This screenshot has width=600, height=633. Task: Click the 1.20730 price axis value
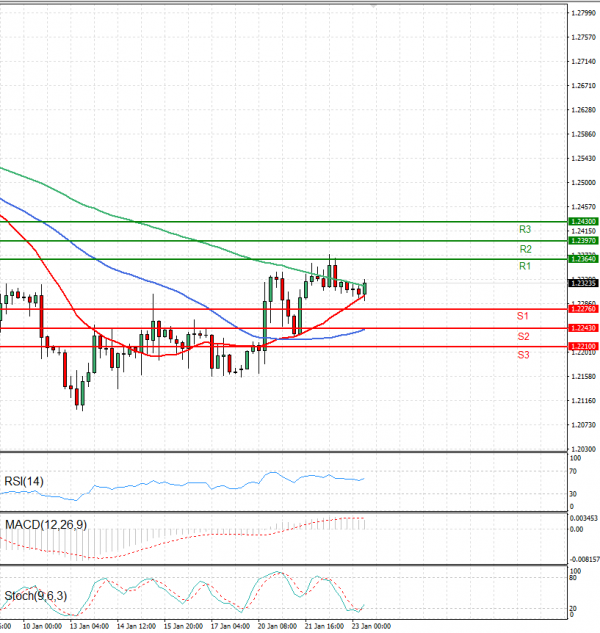tap(583, 425)
